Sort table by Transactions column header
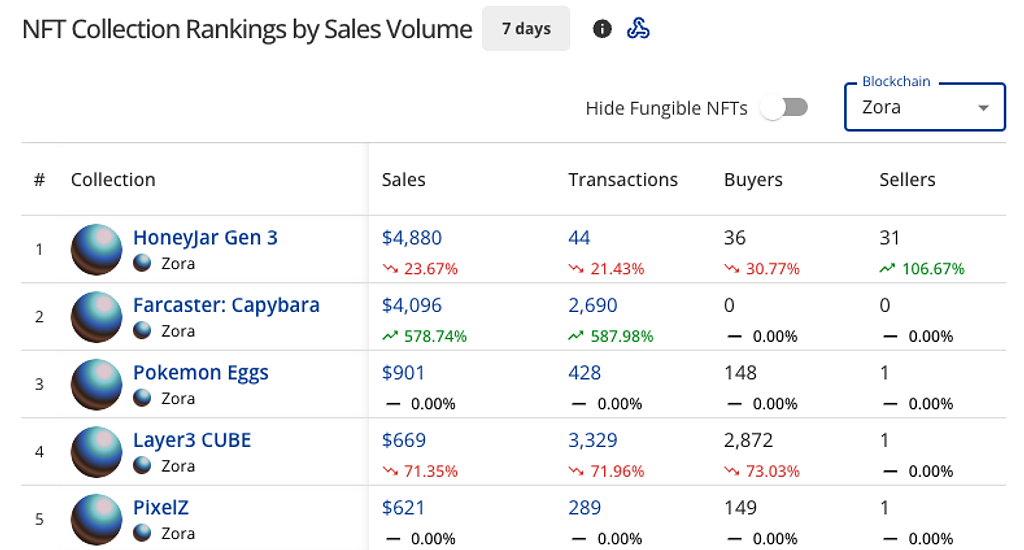The image size is (1024, 550). 622,180
